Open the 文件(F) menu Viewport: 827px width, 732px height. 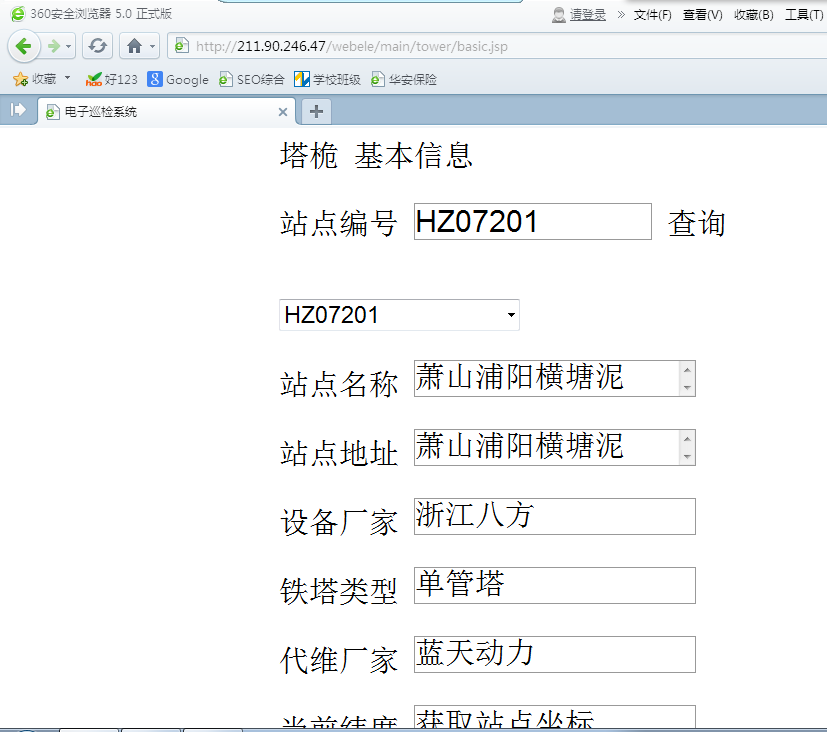point(652,15)
